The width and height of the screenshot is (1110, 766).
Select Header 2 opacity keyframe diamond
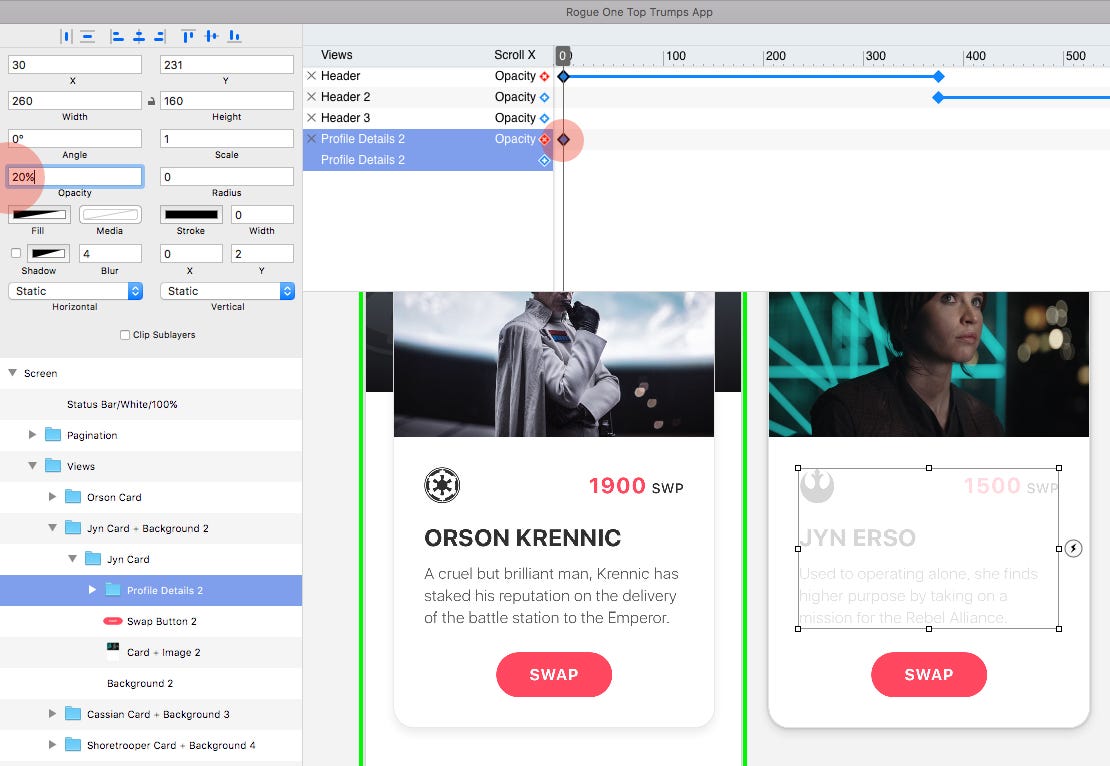click(938, 98)
